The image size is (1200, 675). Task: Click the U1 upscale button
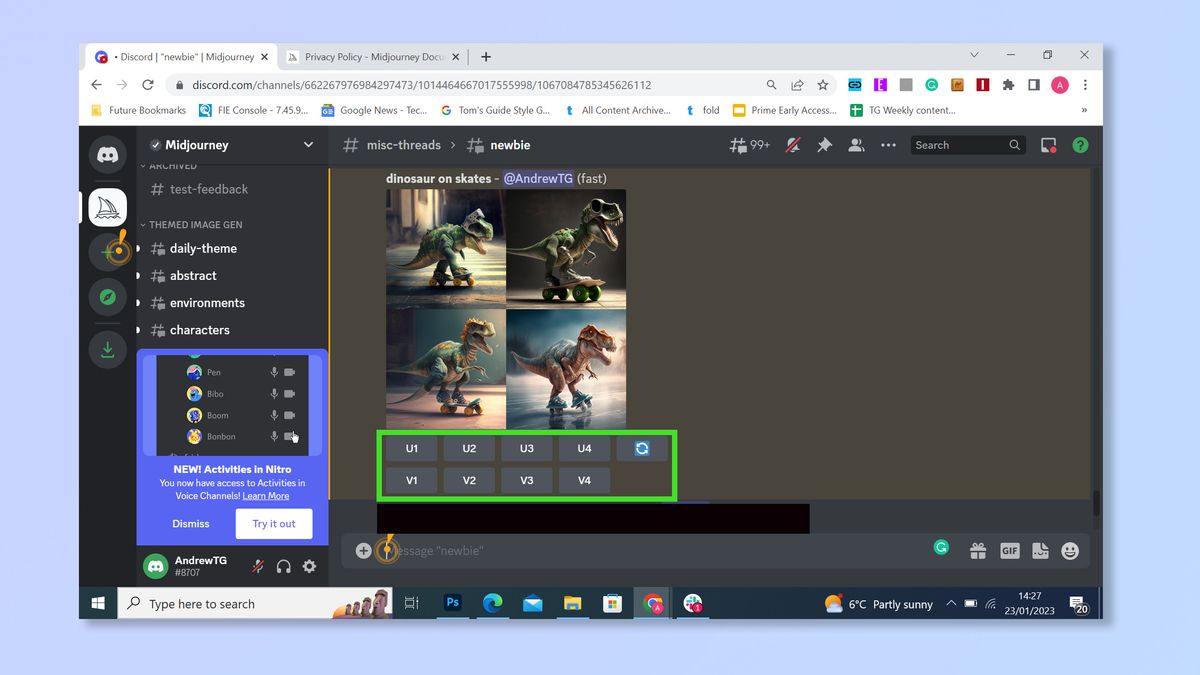point(410,448)
